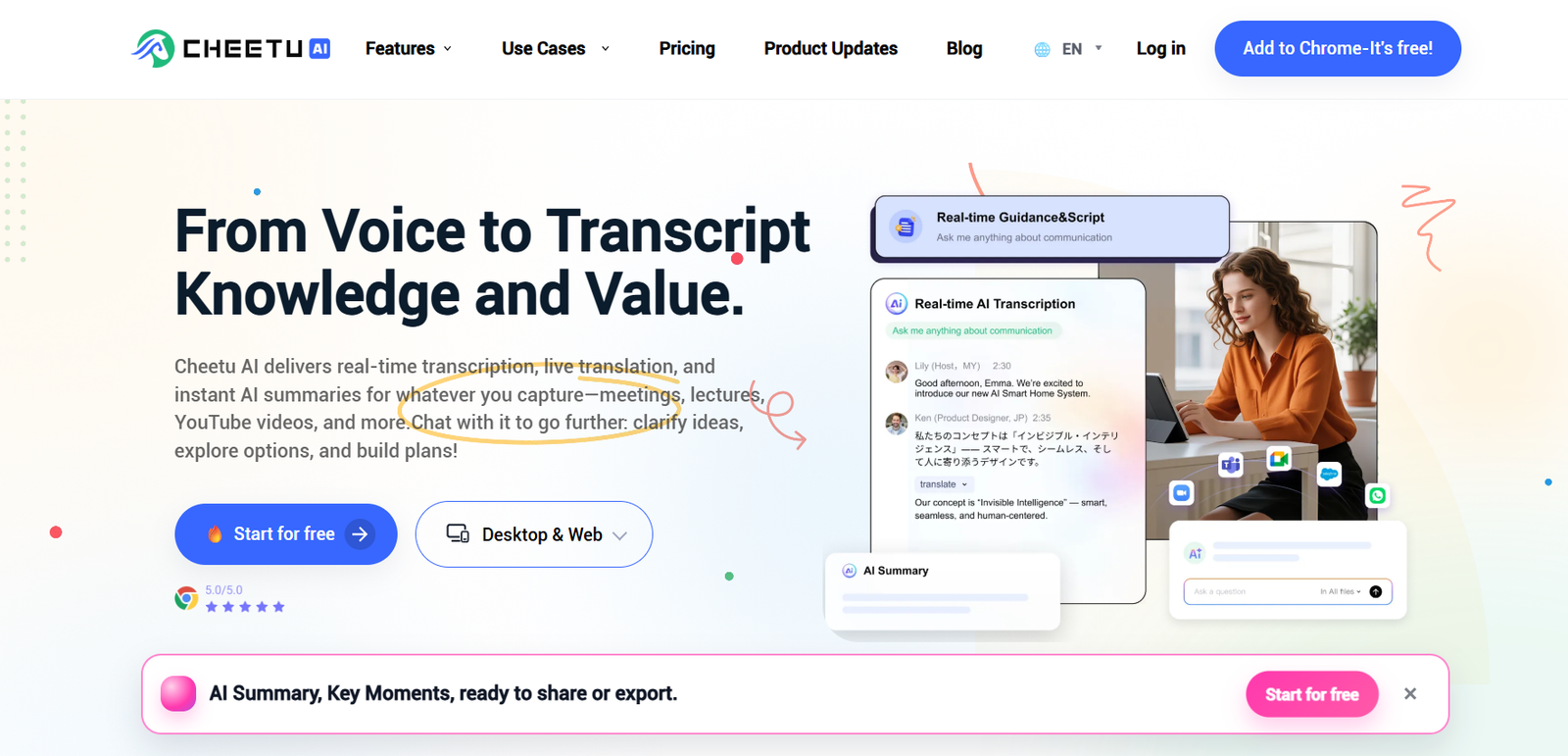Expand the Use Cases menu
This screenshot has width=1568, height=756.
(556, 48)
